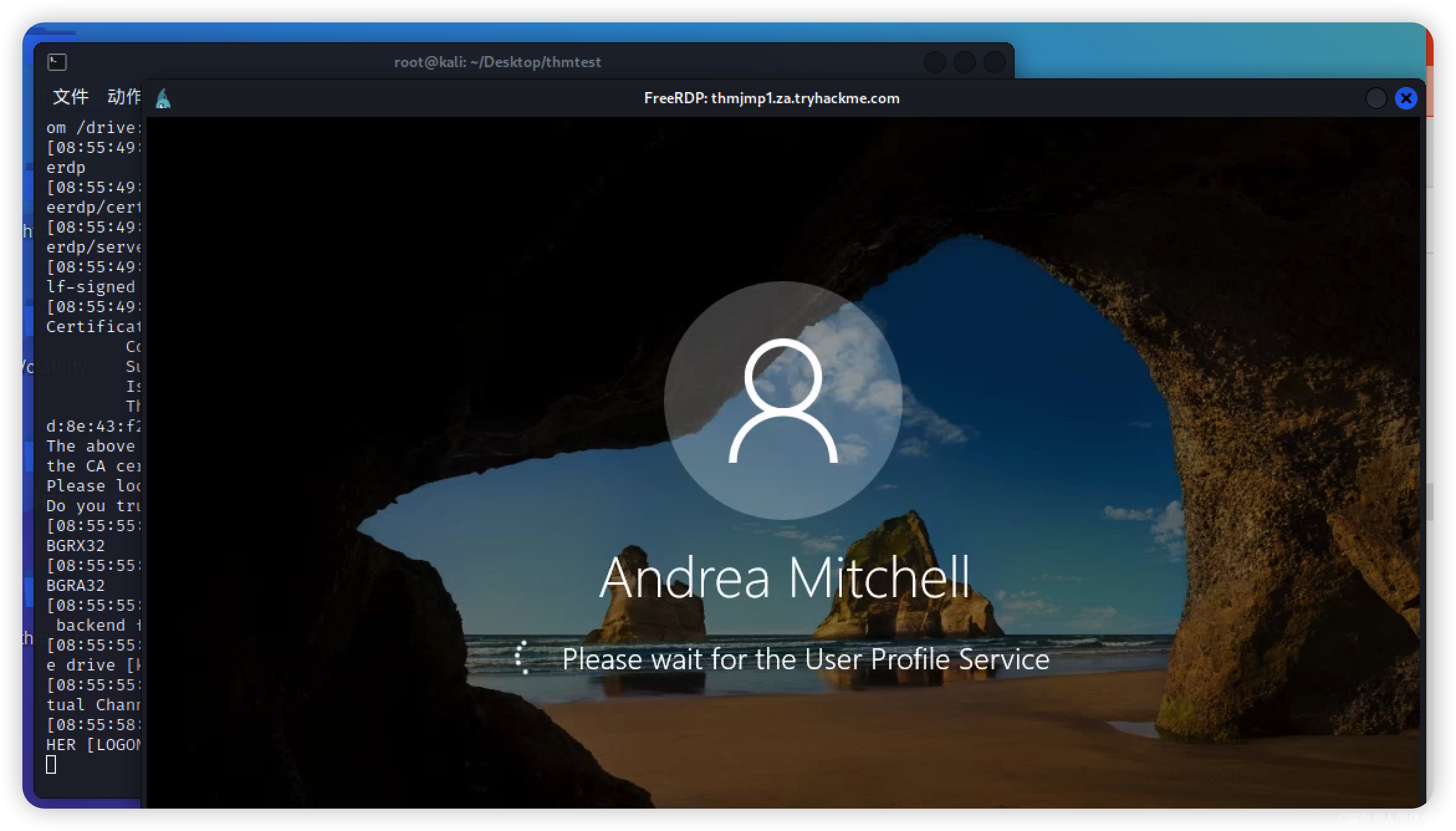Click the om /drive: terminal line
The width and height of the screenshot is (1456, 831).
coord(93,128)
